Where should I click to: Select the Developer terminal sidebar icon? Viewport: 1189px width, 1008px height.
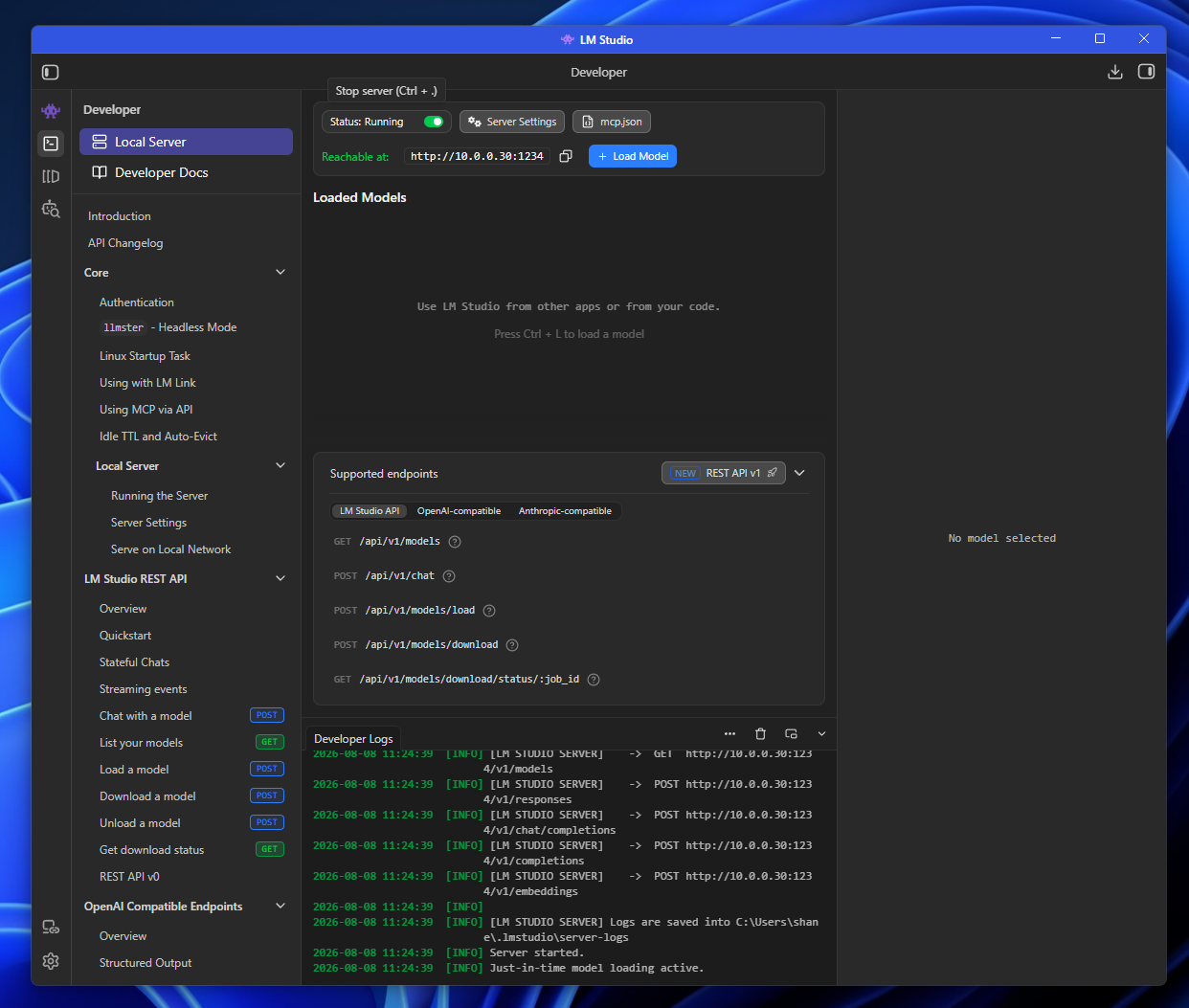pos(51,144)
